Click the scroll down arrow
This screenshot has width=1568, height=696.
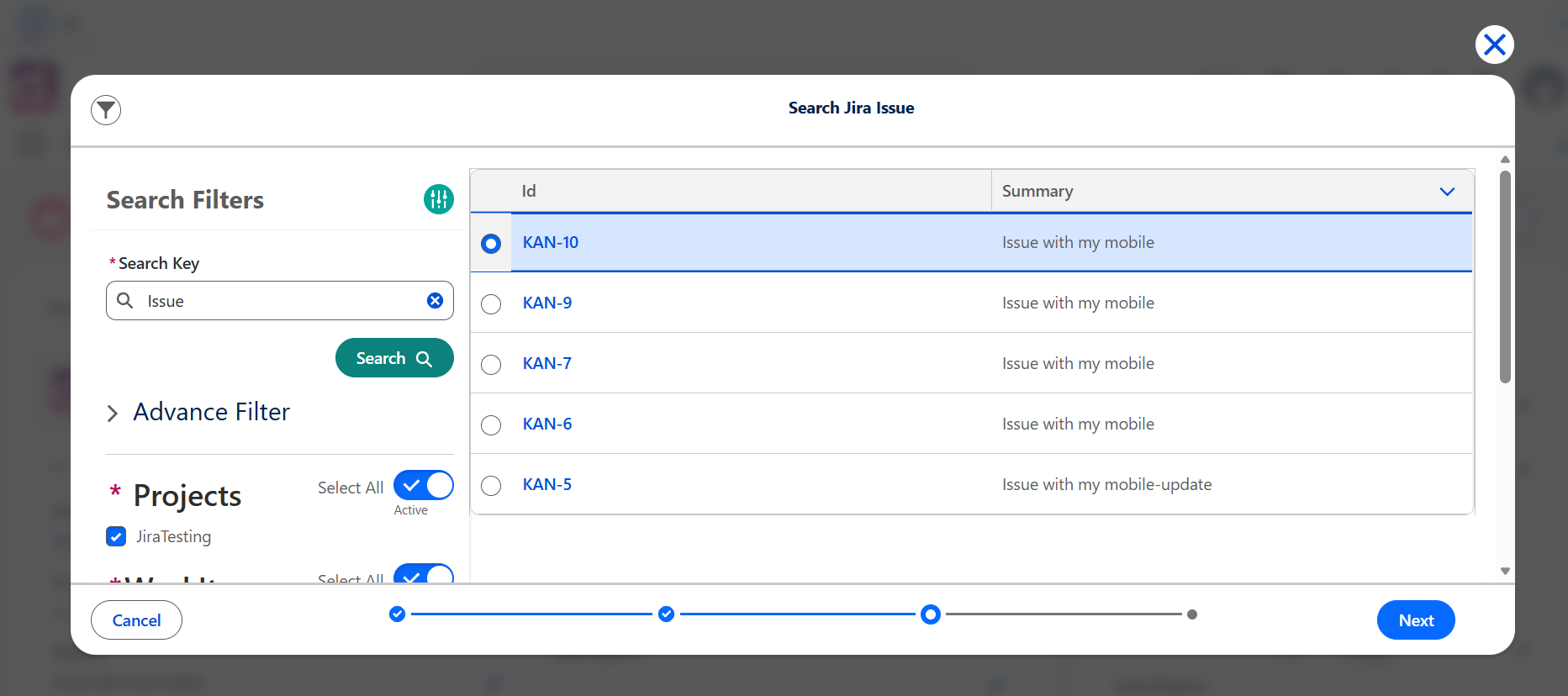click(1505, 571)
